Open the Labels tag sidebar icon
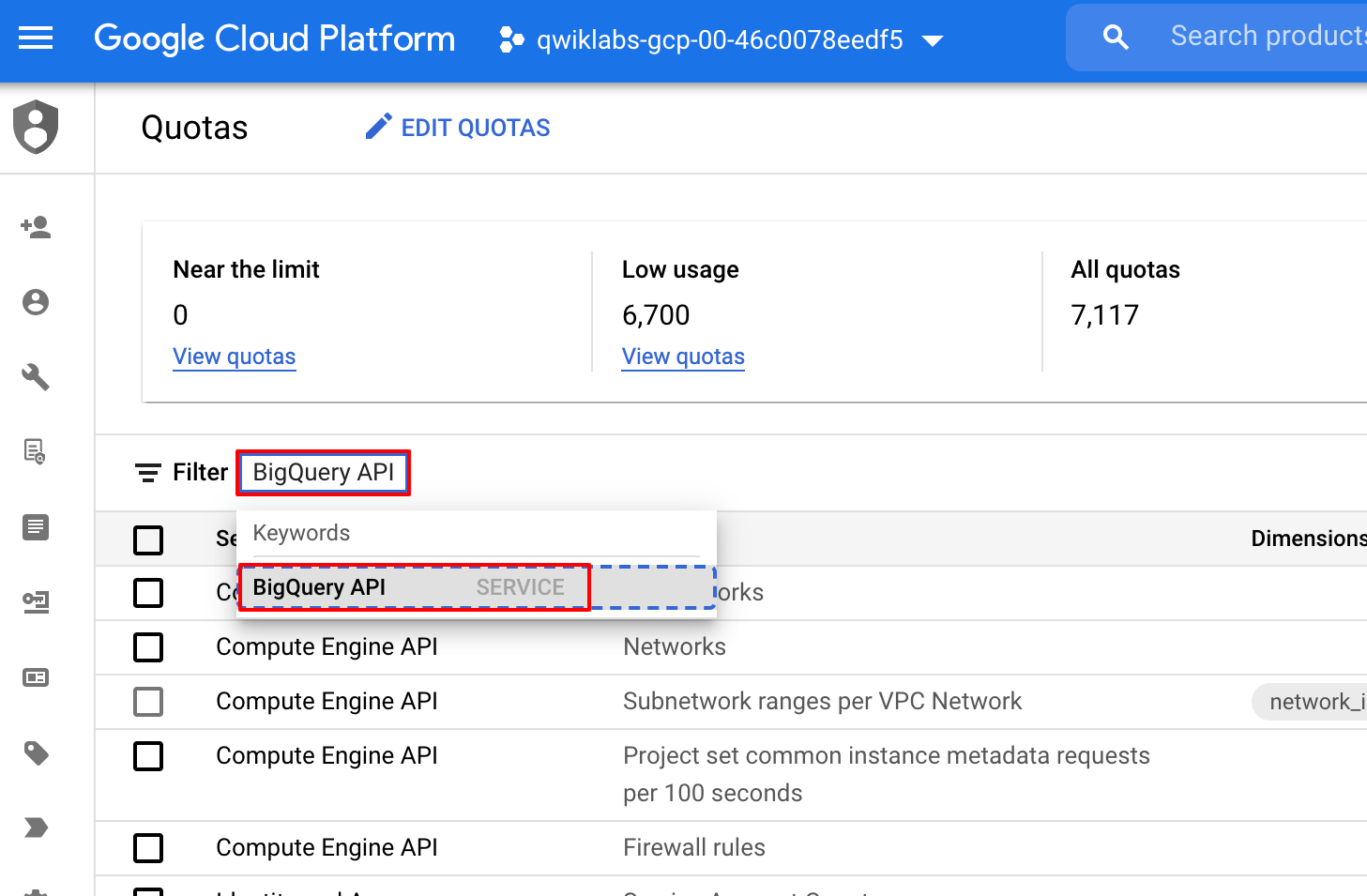This screenshot has width=1367, height=896. click(36, 752)
